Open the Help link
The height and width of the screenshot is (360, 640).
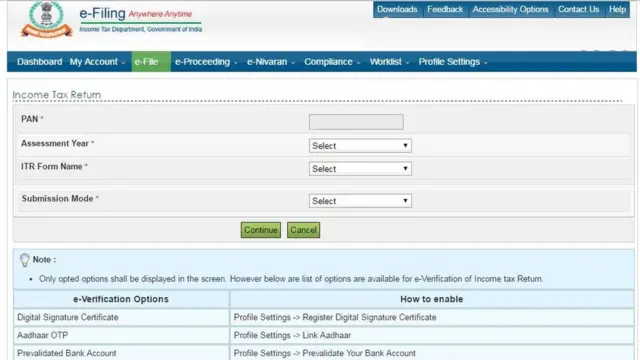coord(617,9)
